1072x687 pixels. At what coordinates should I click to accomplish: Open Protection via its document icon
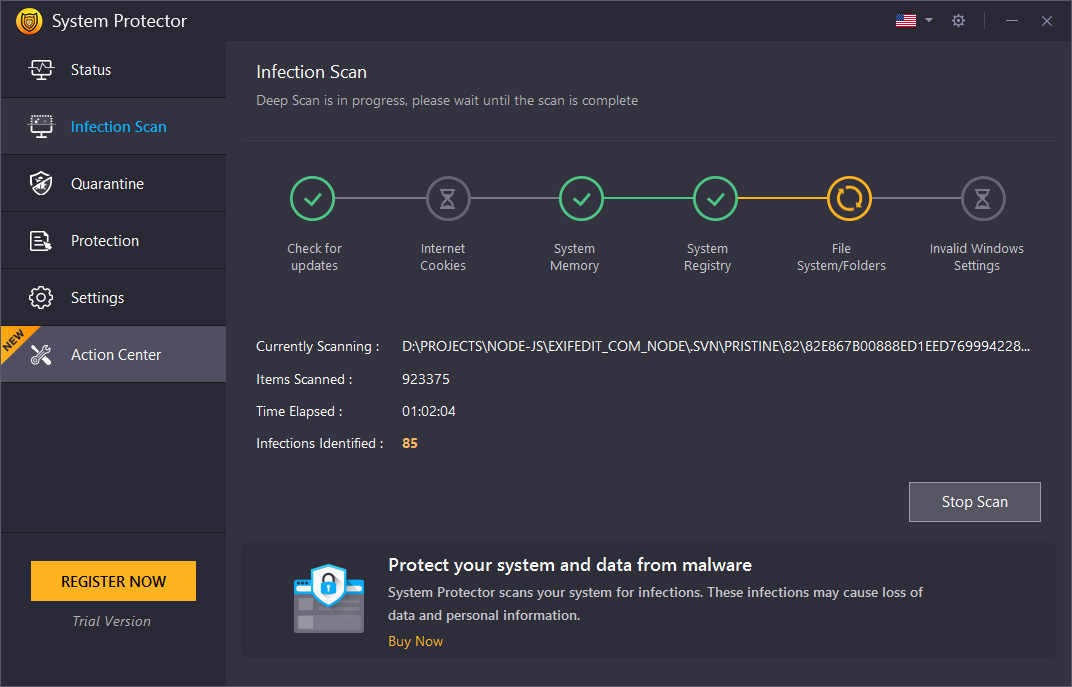41,240
